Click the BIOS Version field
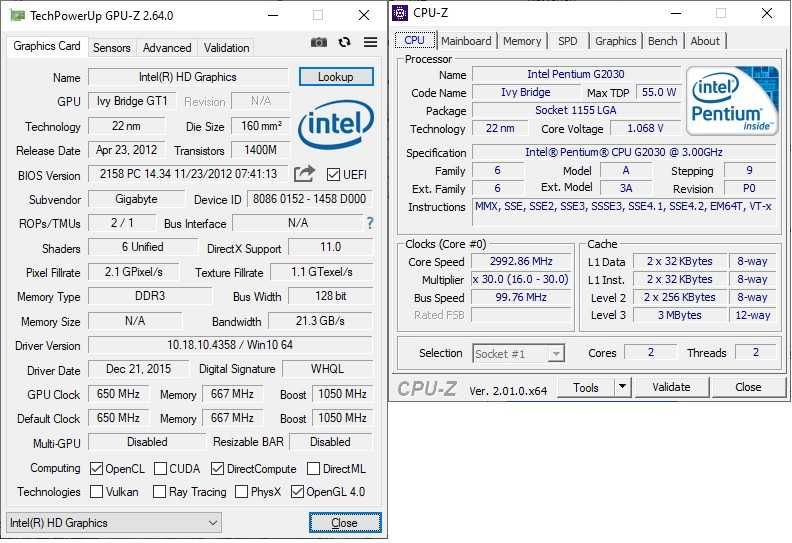The image size is (792, 543). [x=188, y=174]
